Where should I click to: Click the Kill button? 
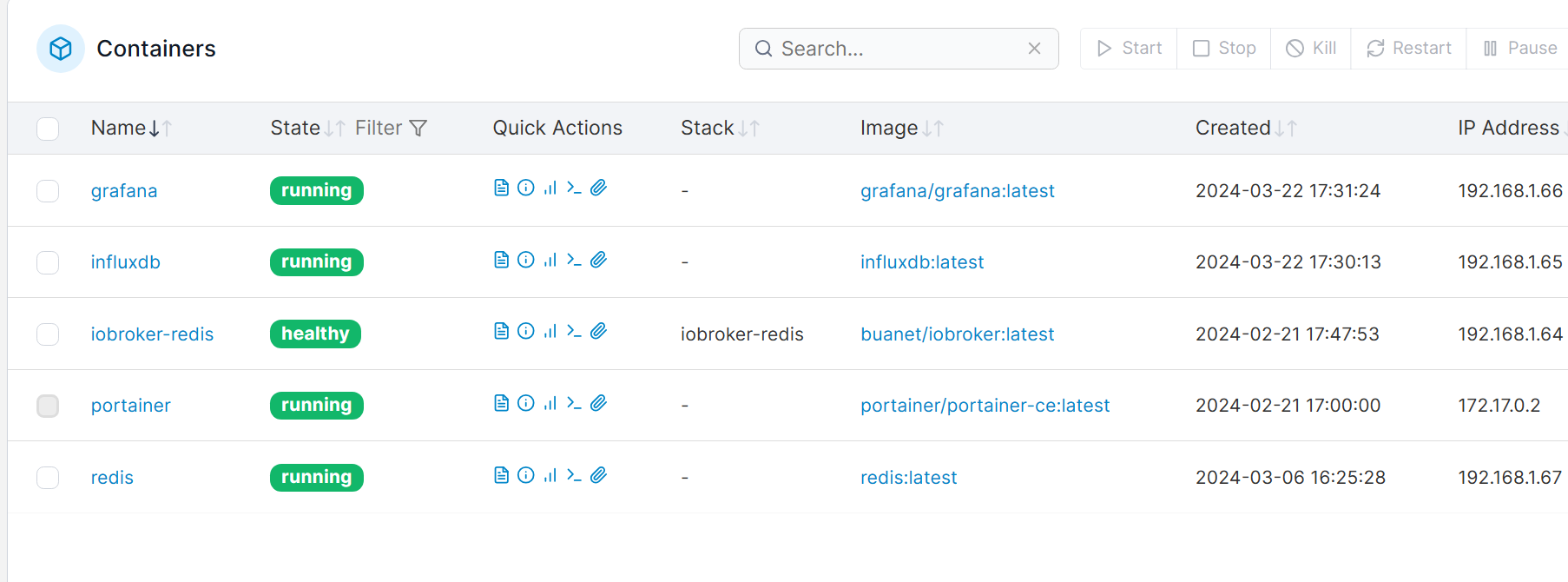(1311, 49)
